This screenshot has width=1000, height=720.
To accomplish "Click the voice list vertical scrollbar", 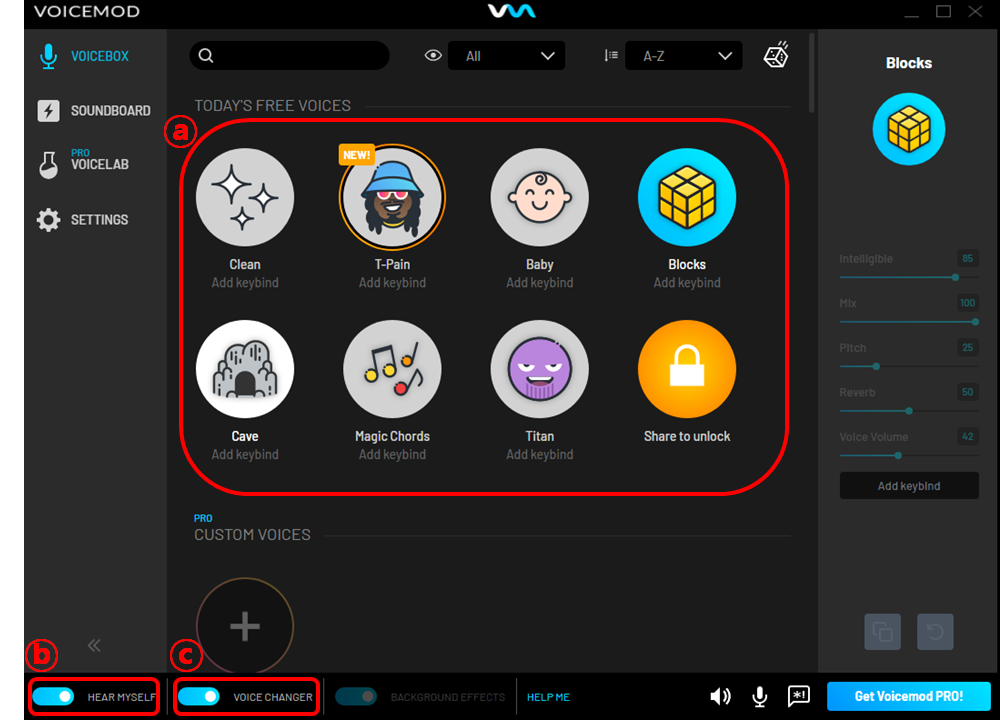I will click(811, 73).
